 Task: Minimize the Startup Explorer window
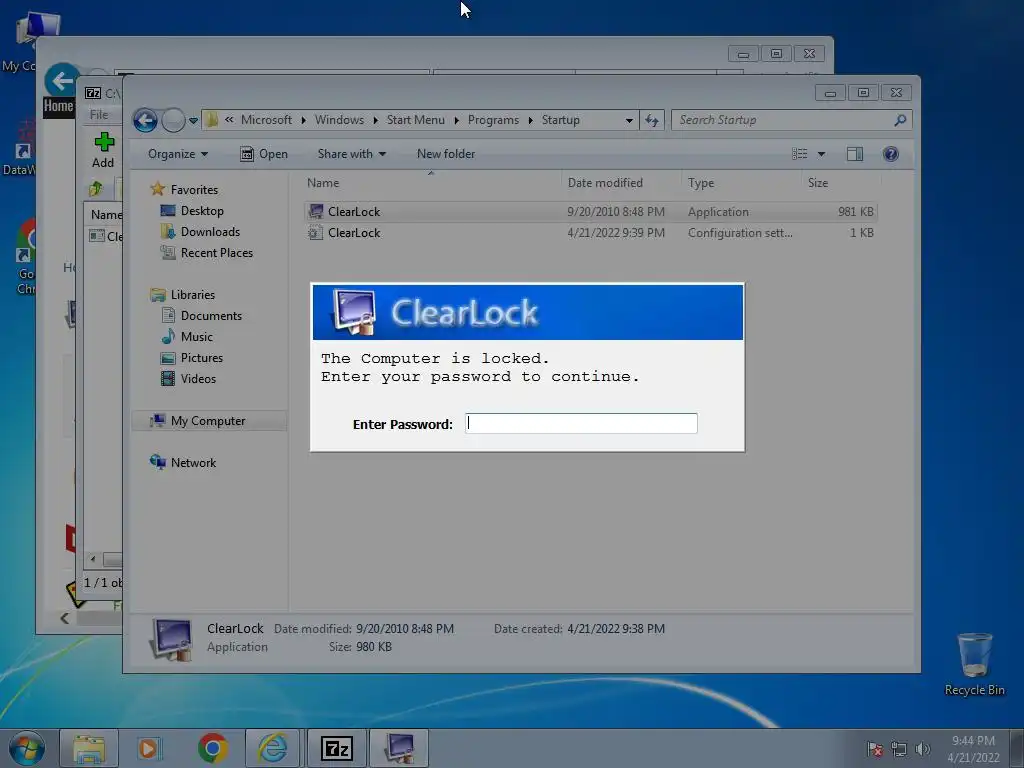(x=830, y=93)
